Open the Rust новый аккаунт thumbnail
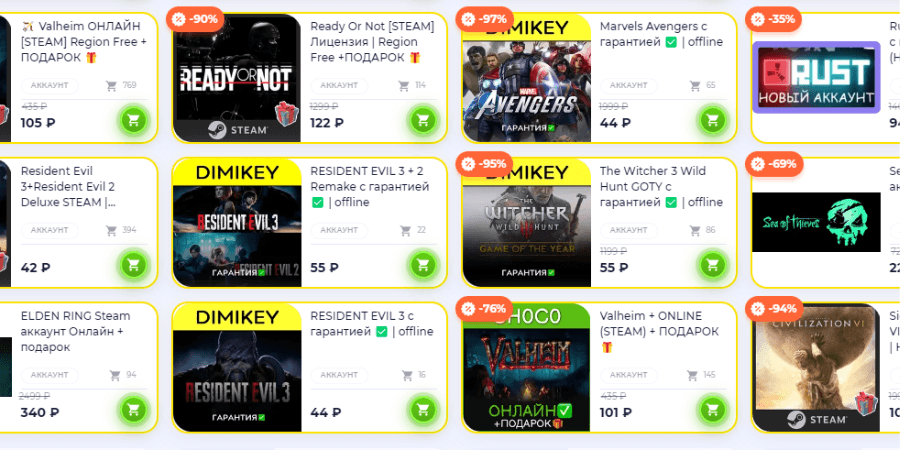 coord(816,77)
